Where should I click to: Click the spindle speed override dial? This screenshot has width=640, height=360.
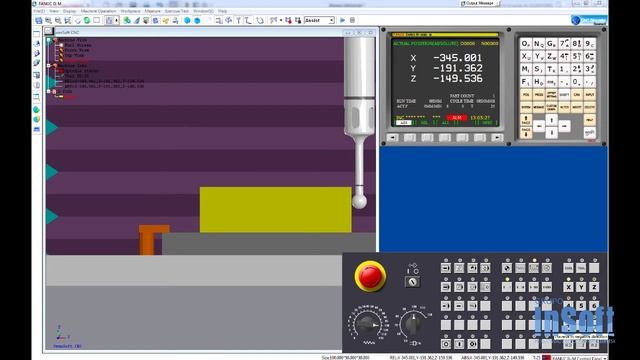[x=413, y=324]
